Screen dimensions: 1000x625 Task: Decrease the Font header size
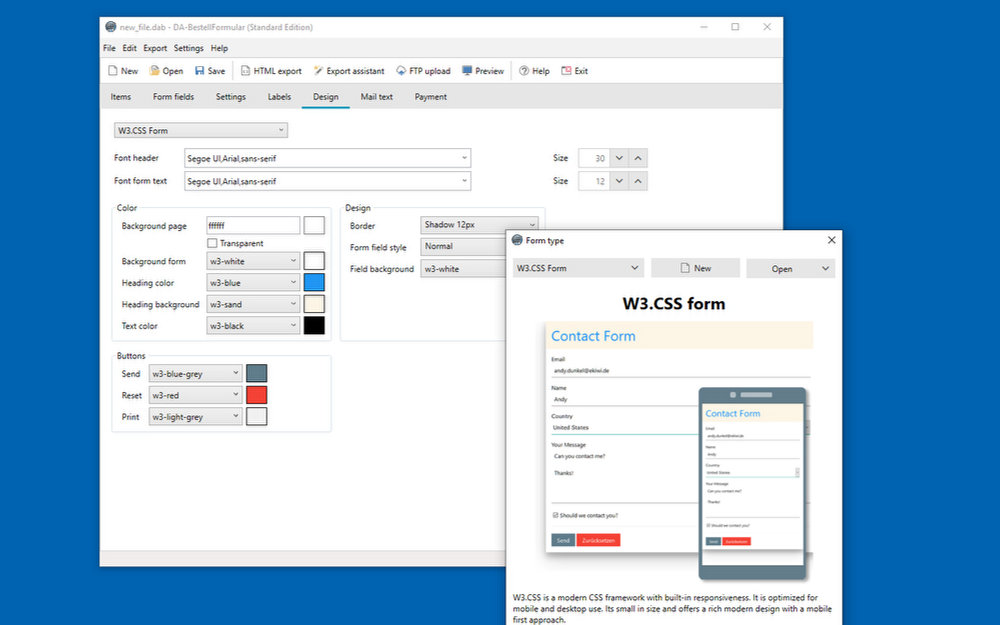(x=619, y=158)
